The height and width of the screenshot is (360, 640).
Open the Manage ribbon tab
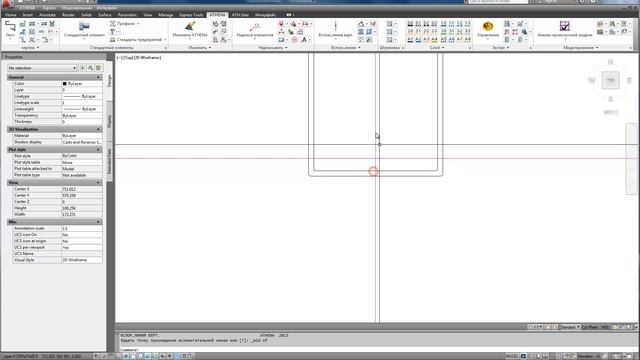click(165, 15)
